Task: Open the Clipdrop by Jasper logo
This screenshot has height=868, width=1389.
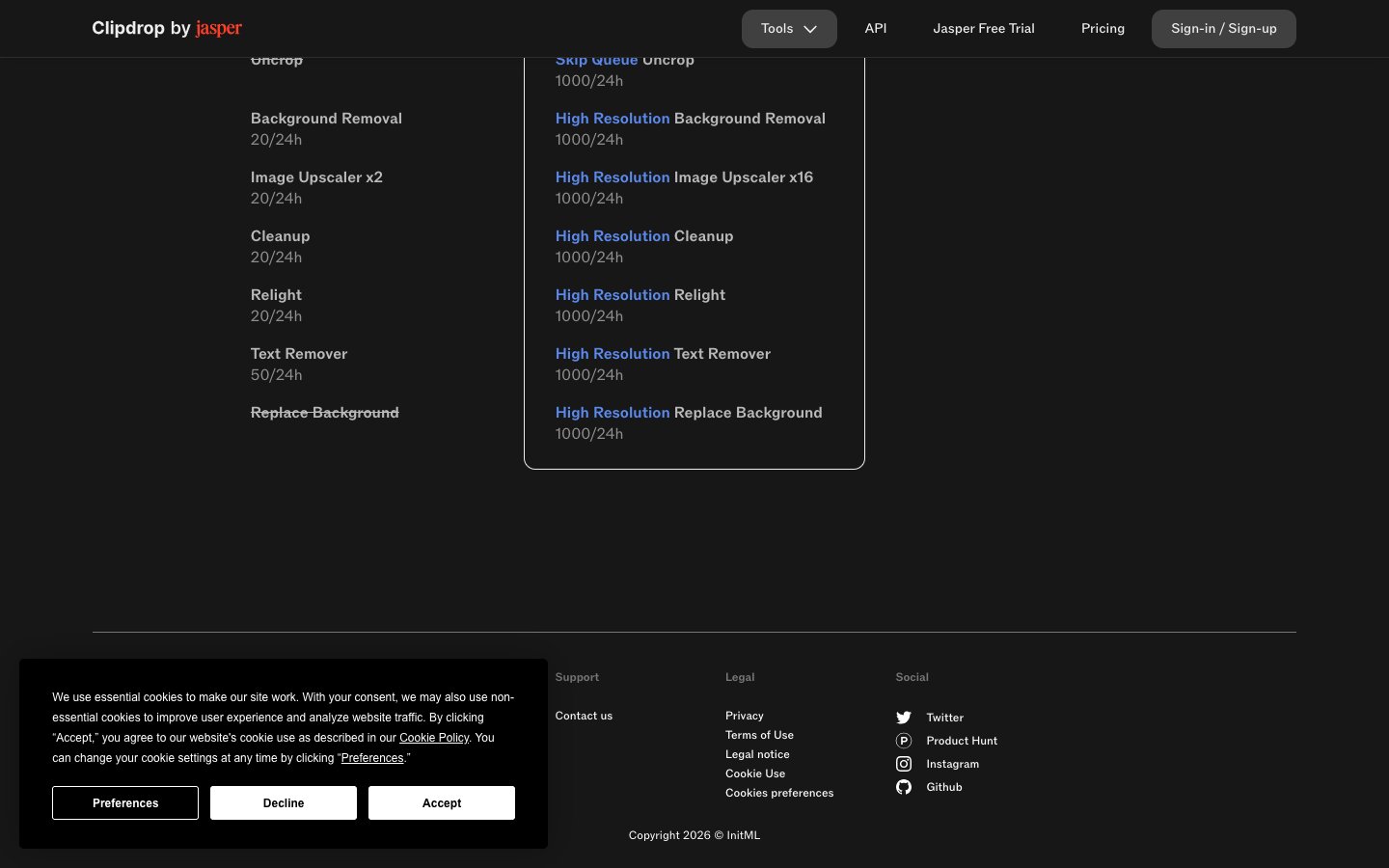Action: (167, 28)
